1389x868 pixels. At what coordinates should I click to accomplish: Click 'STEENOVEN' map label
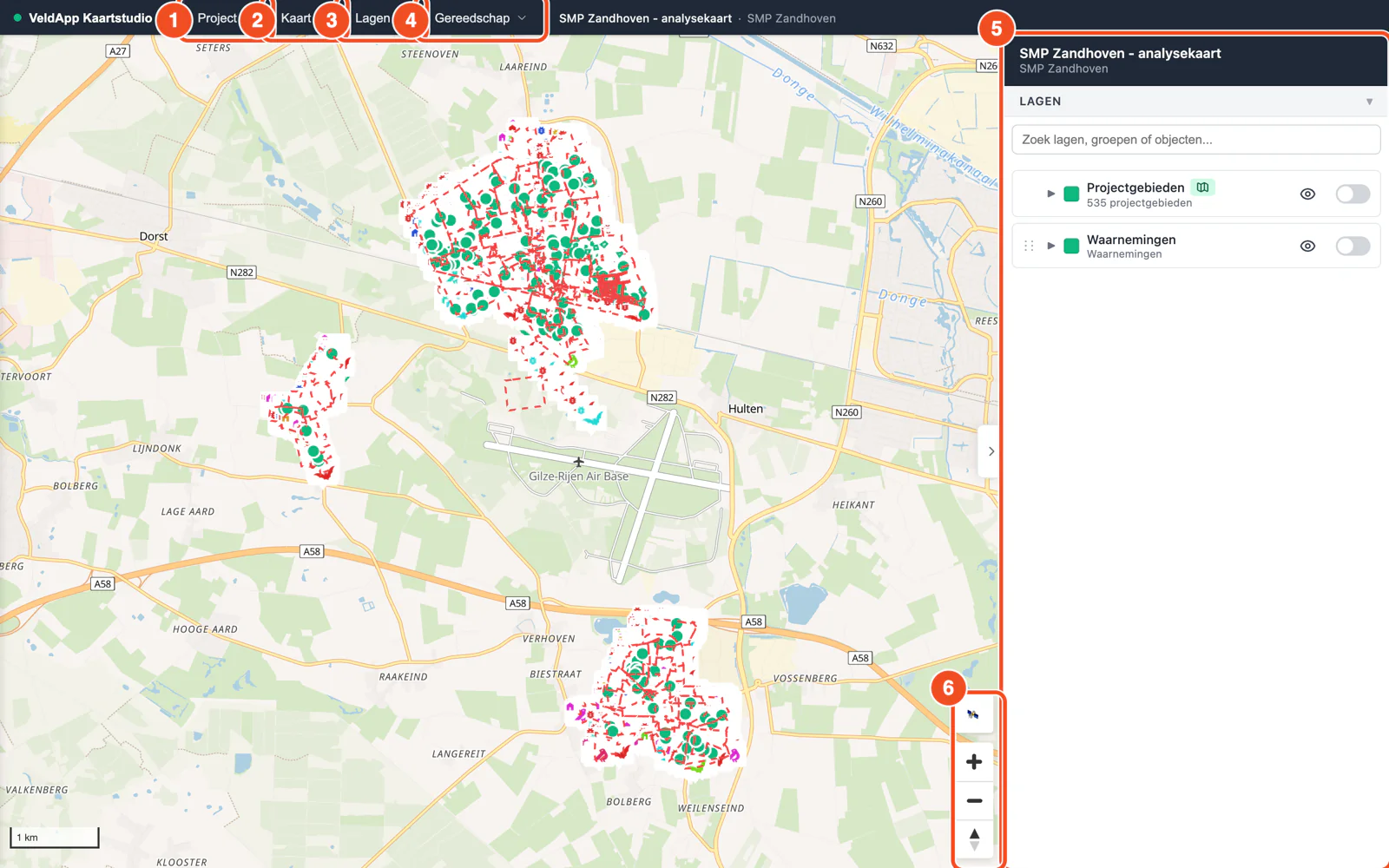coord(430,55)
